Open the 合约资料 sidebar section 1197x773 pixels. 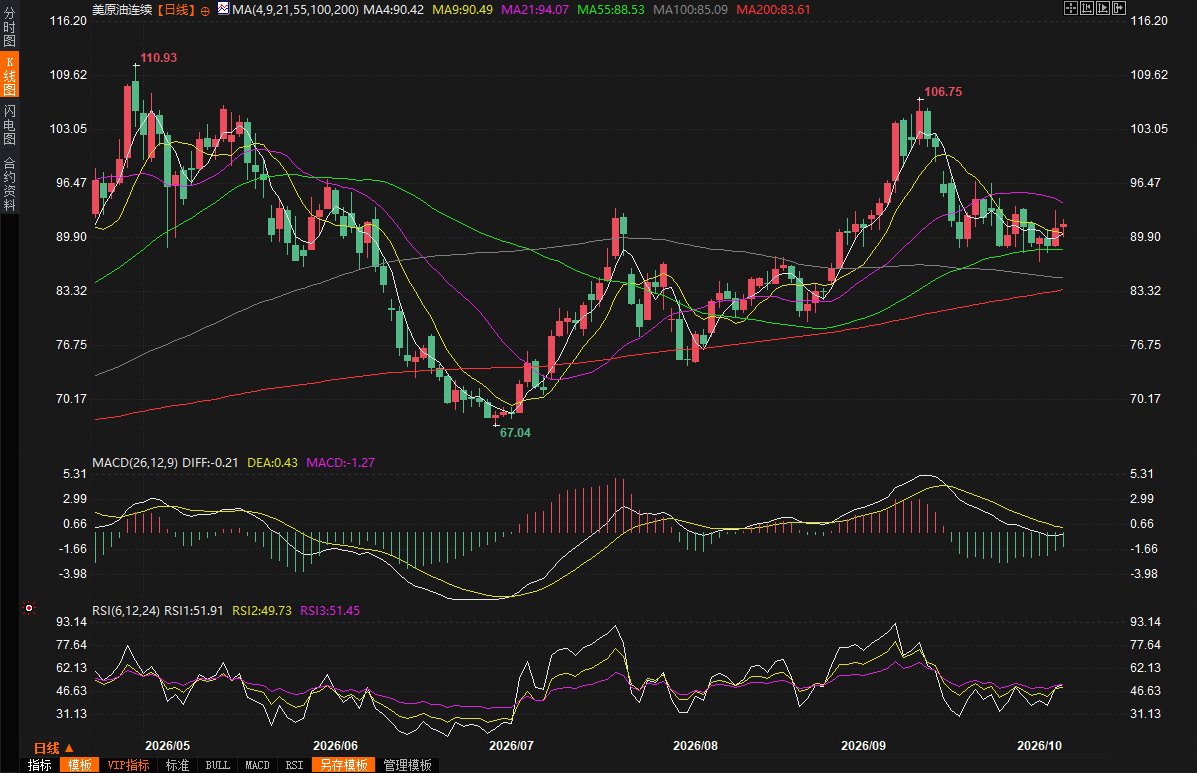(x=9, y=184)
